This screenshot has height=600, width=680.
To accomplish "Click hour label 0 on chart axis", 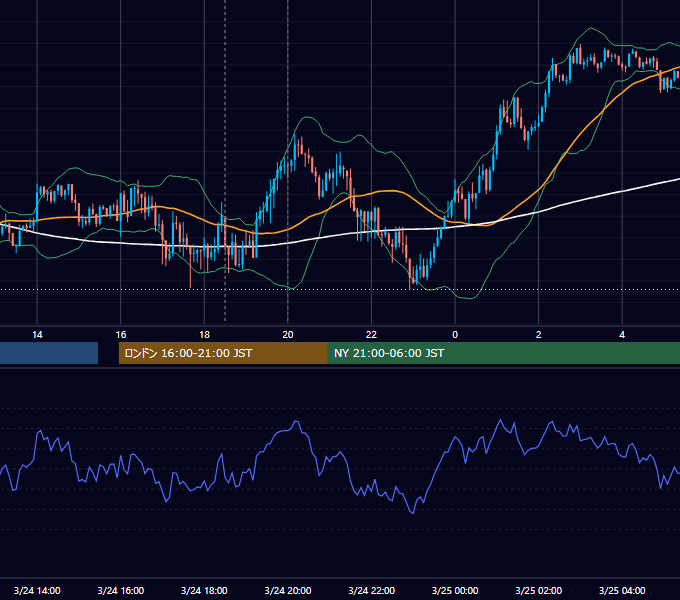I will pos(455,335).
